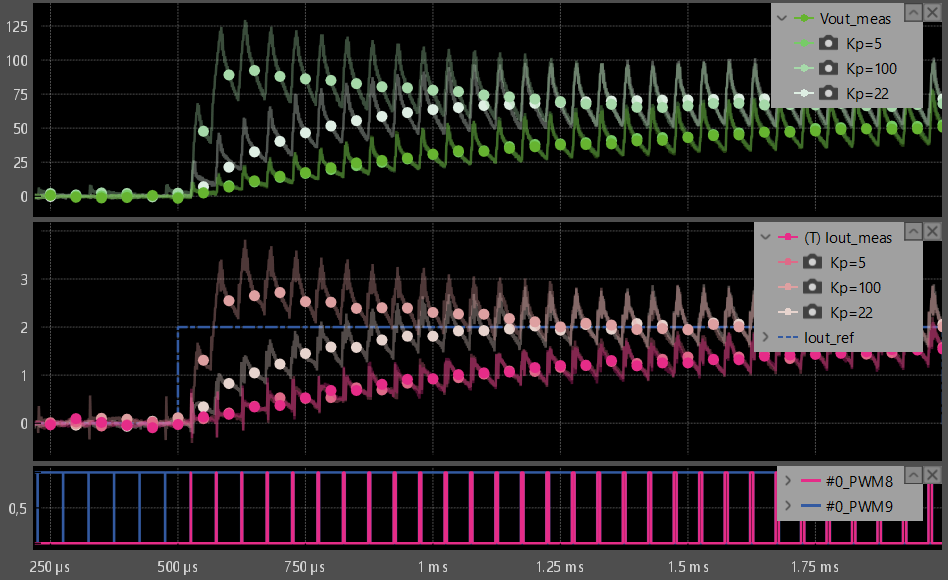Close the Vout_meas legend box
948x580 pixels.
click(932, 12)
